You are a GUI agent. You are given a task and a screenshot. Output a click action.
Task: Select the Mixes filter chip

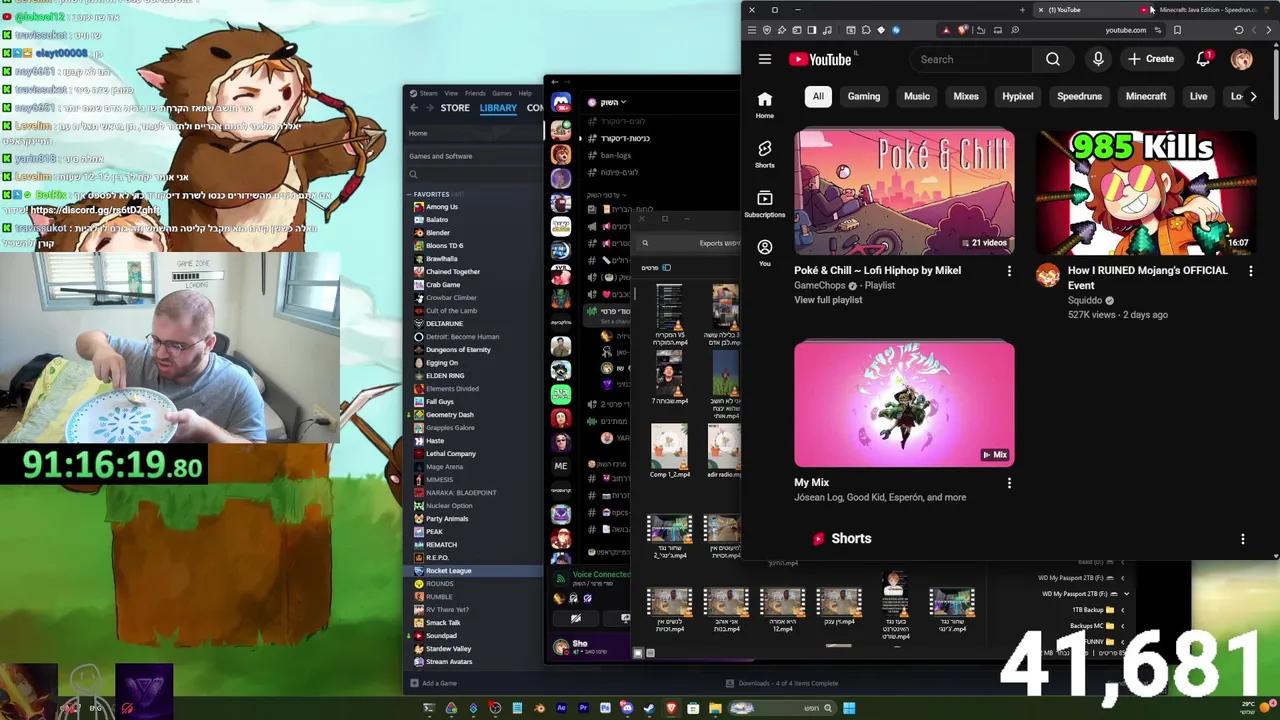966,96
